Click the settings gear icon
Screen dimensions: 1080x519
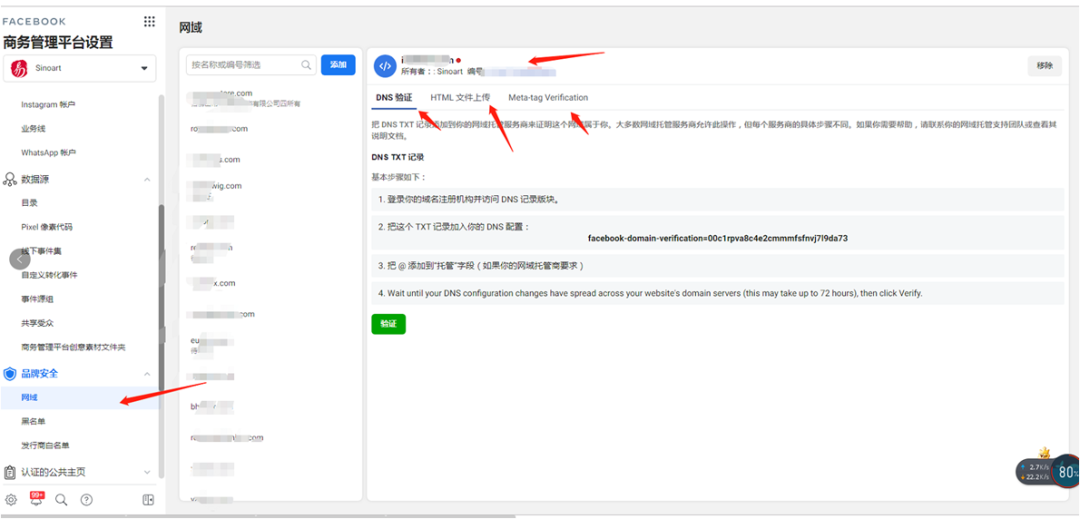coord(11,500)
